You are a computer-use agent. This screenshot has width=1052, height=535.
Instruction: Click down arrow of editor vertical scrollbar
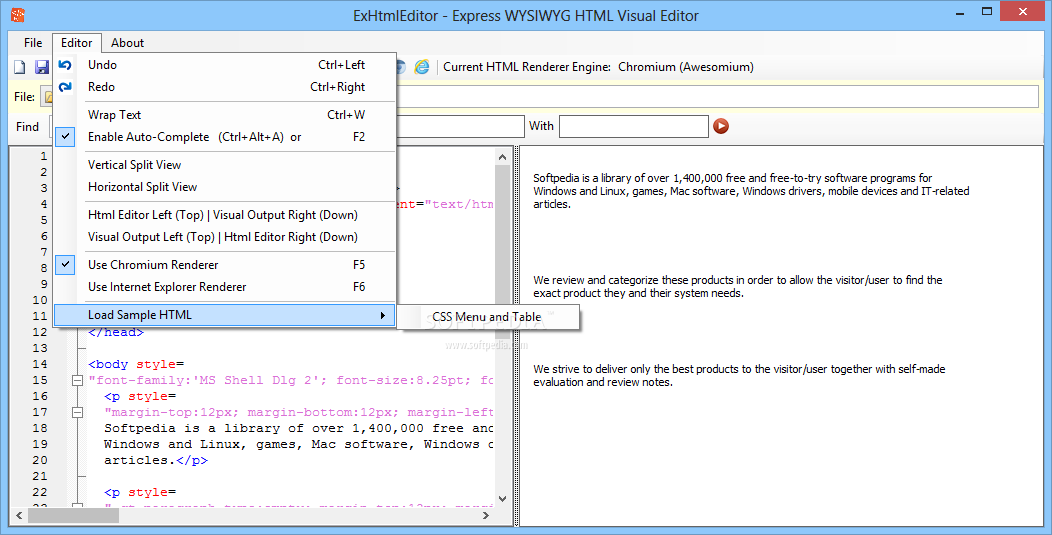point(503,499)
